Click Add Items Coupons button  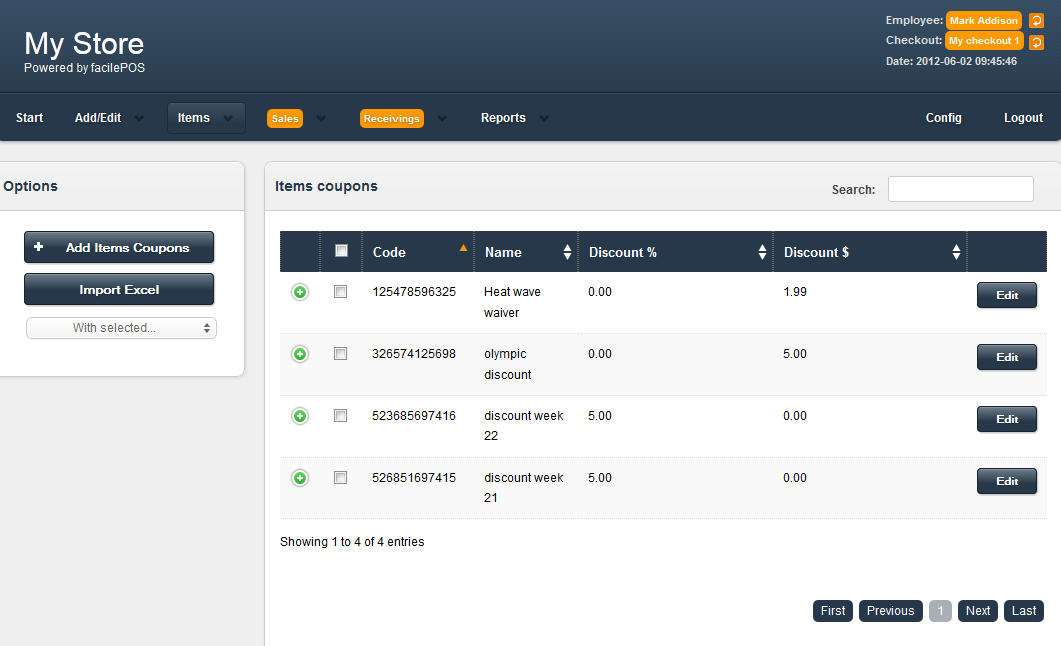point(119,248)
